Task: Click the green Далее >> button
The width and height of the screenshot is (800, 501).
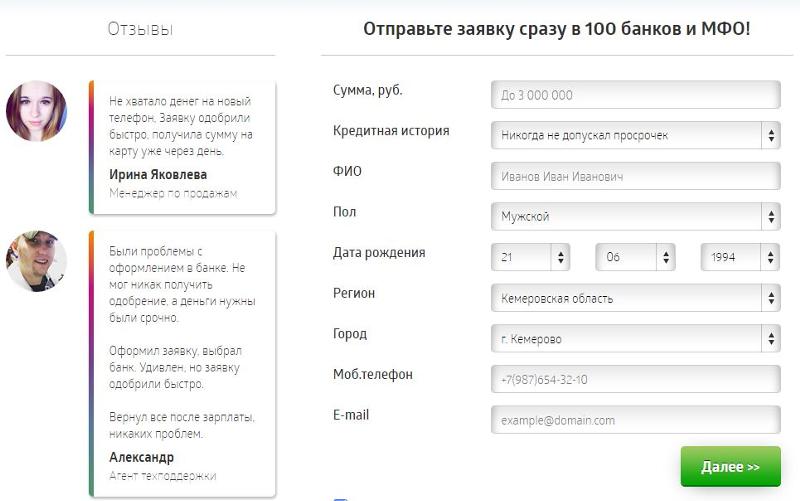Action: [x=731, y=466]
